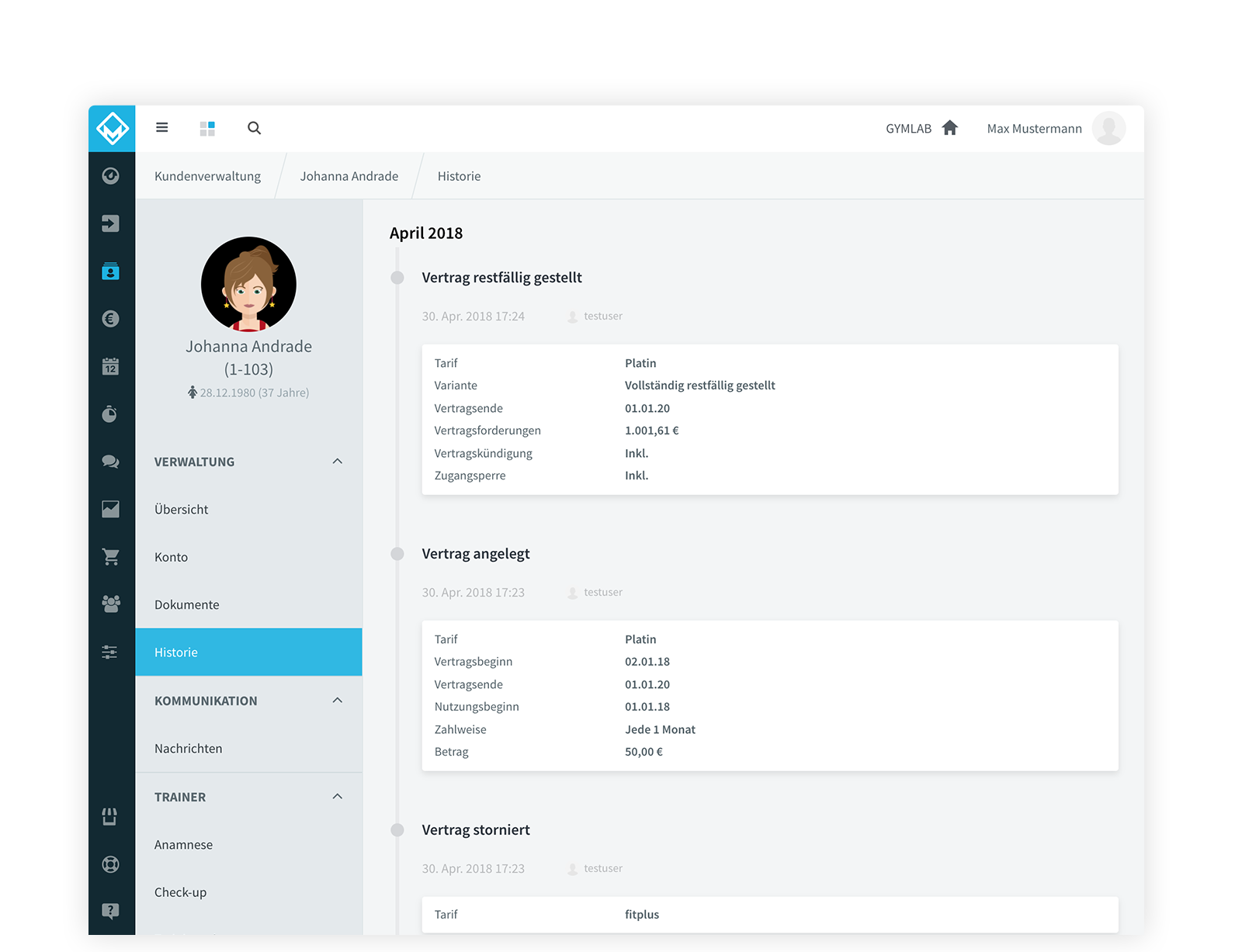Image resolution: width=1242 pixels, height=952 pixels.
Task: Click the Historie breadcrumb
Action: click(459, 176)
